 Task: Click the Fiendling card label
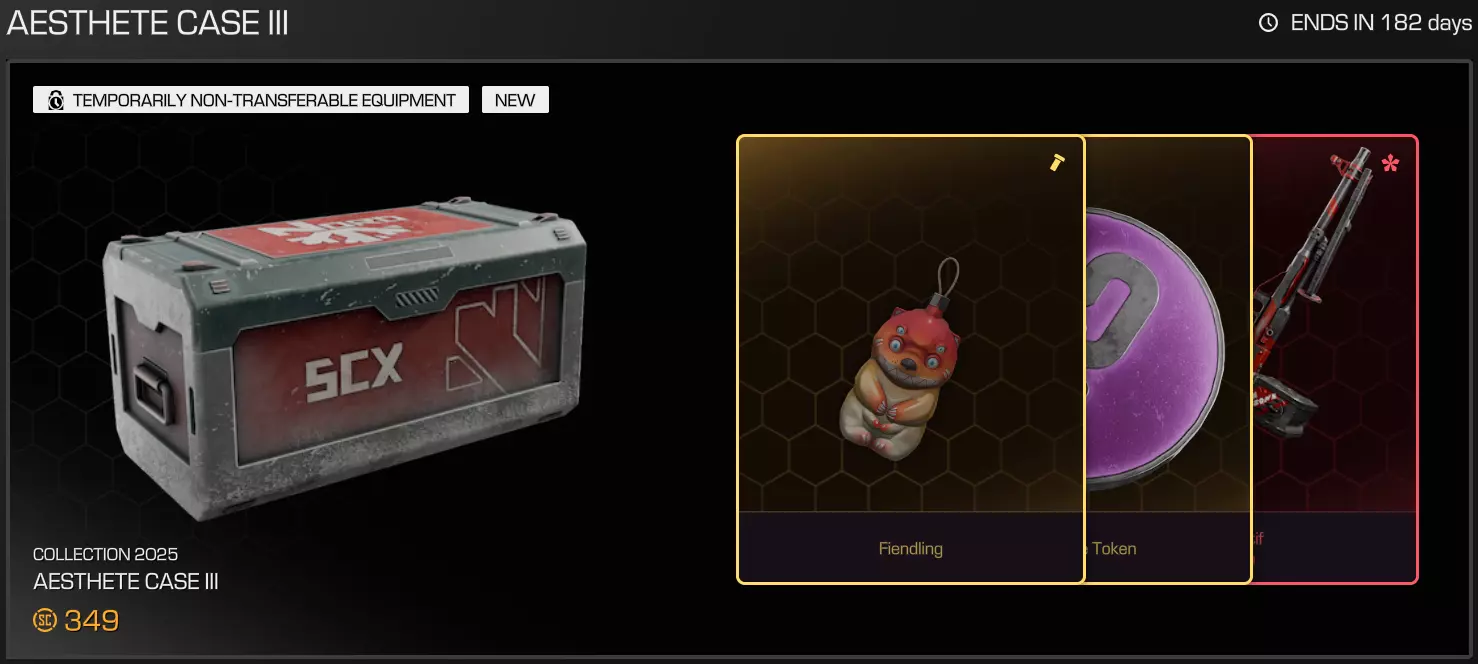(x=911, y=548)
